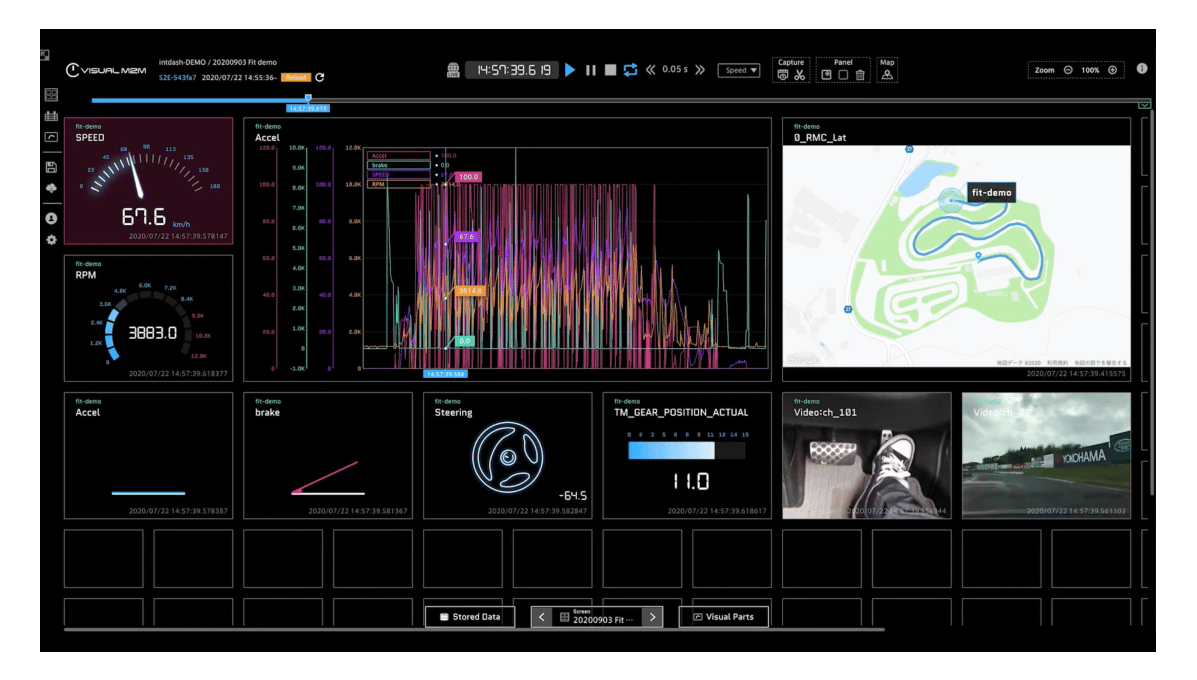
Task: Toggle the SPEED series in chart legend
Action: point(398,175)
